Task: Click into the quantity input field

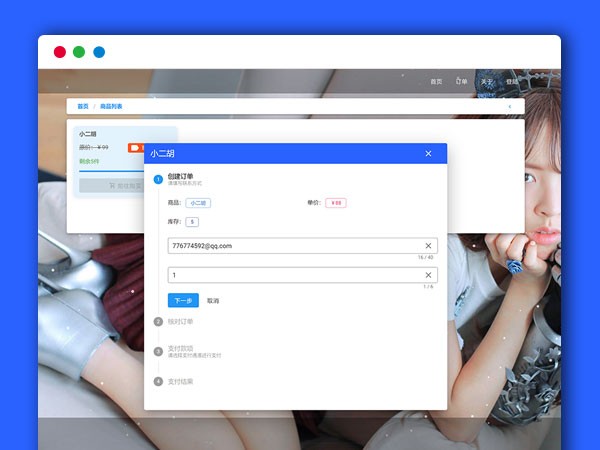Action: click(290, 275)
